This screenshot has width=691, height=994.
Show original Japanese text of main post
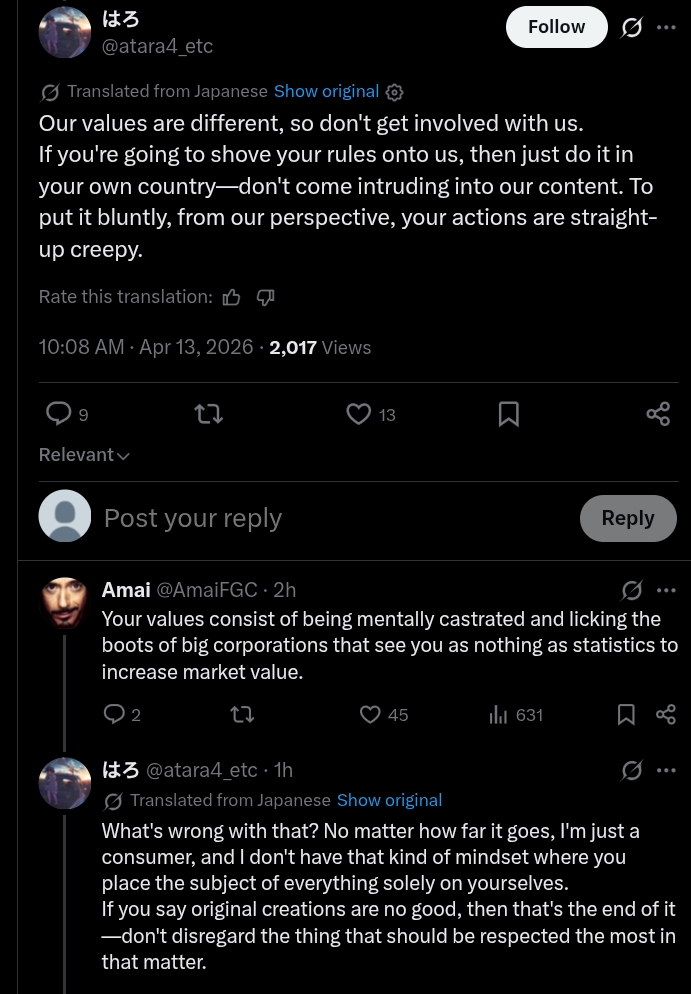point(326,91)
